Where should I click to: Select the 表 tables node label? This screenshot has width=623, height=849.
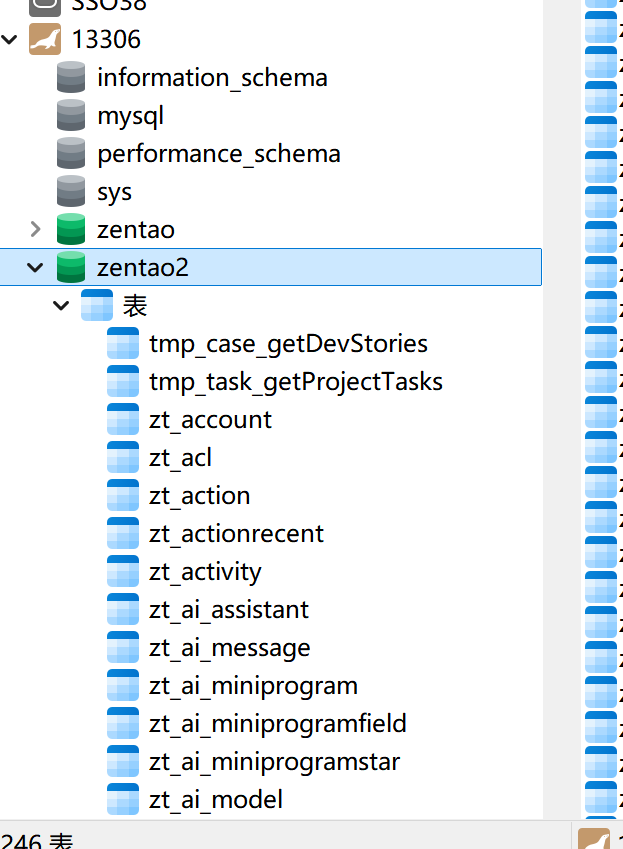pyautogui.click(x=135, y=305)
